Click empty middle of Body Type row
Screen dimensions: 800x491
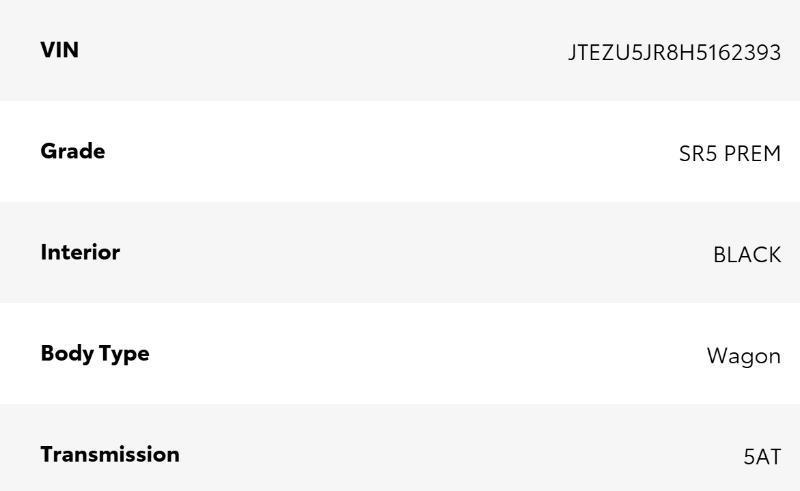coord(420,354)
